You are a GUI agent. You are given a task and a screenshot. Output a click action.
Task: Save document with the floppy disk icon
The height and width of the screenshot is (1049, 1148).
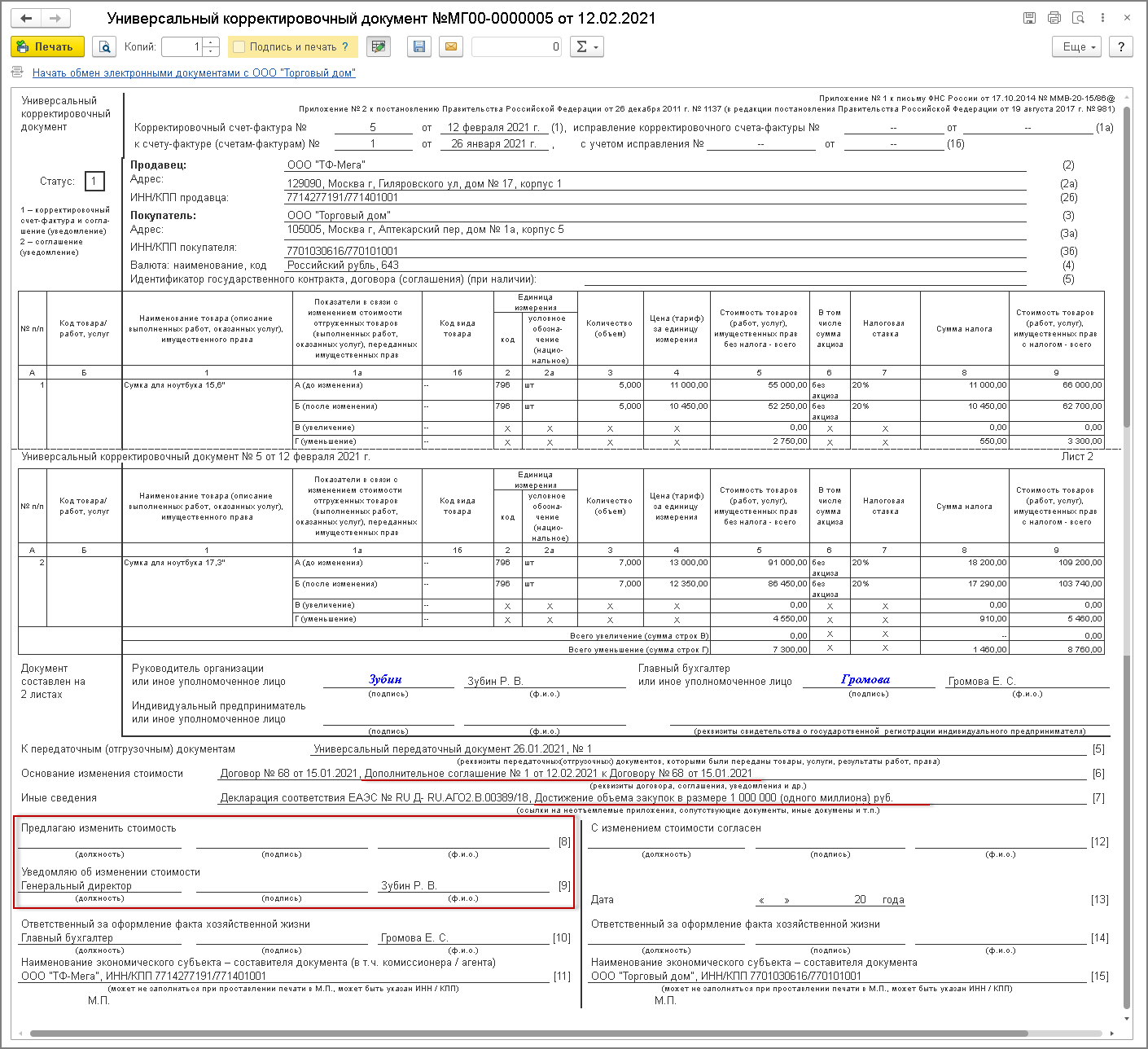tap(418, 47)
